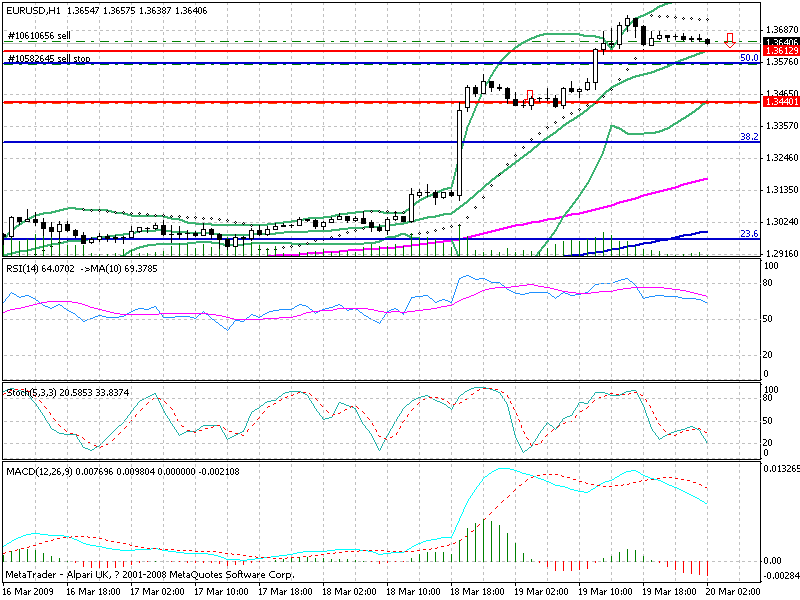
Task: Click the 19 Mar 02:00 time label
Action: [542, 592]
